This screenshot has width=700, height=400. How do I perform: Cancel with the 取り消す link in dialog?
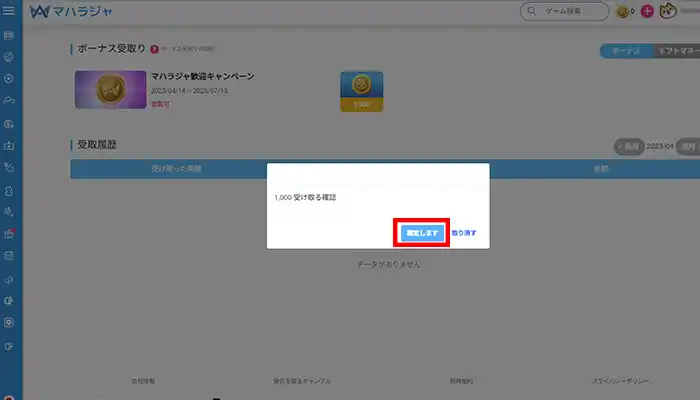pyautogui.click(x=464, y=232)
